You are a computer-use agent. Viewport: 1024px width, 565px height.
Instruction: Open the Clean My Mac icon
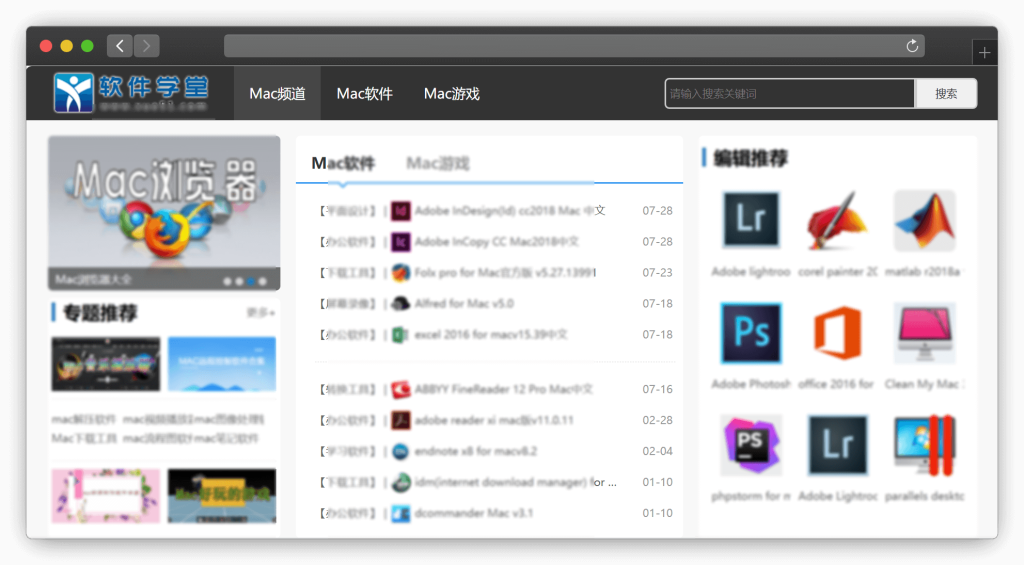[x=924, y=333]
